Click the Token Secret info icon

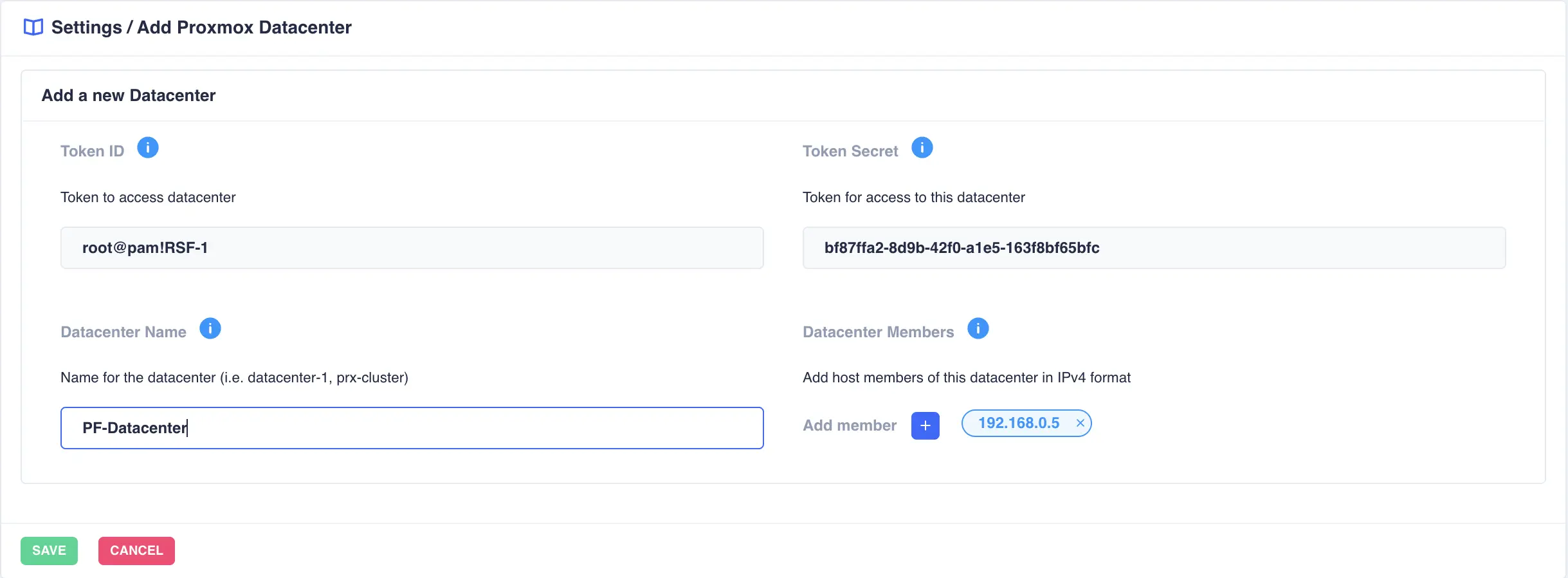pyautogui.click(x=922, y=148)
